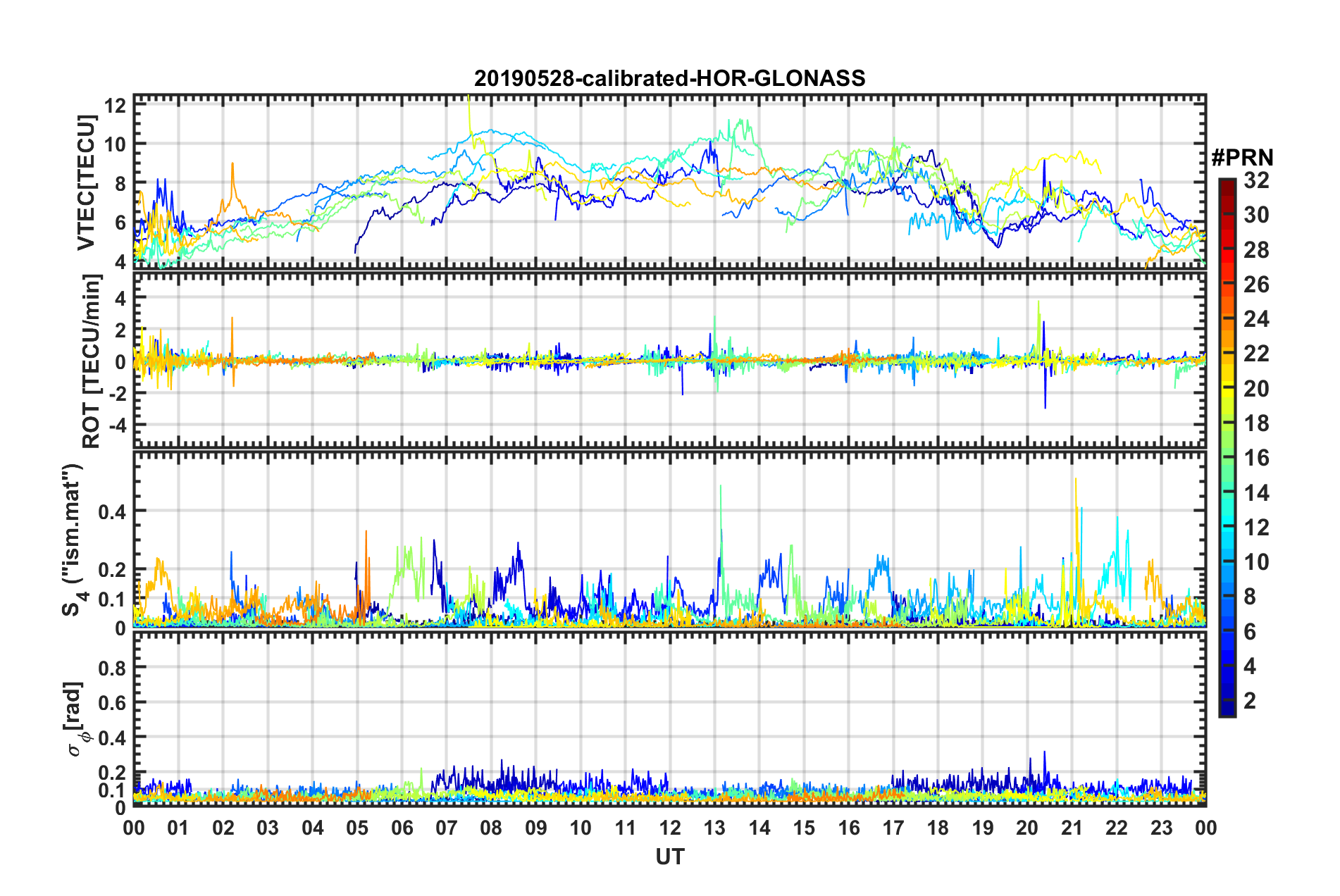
Task: Select colorbar tick label 30
Action: 1256,215
